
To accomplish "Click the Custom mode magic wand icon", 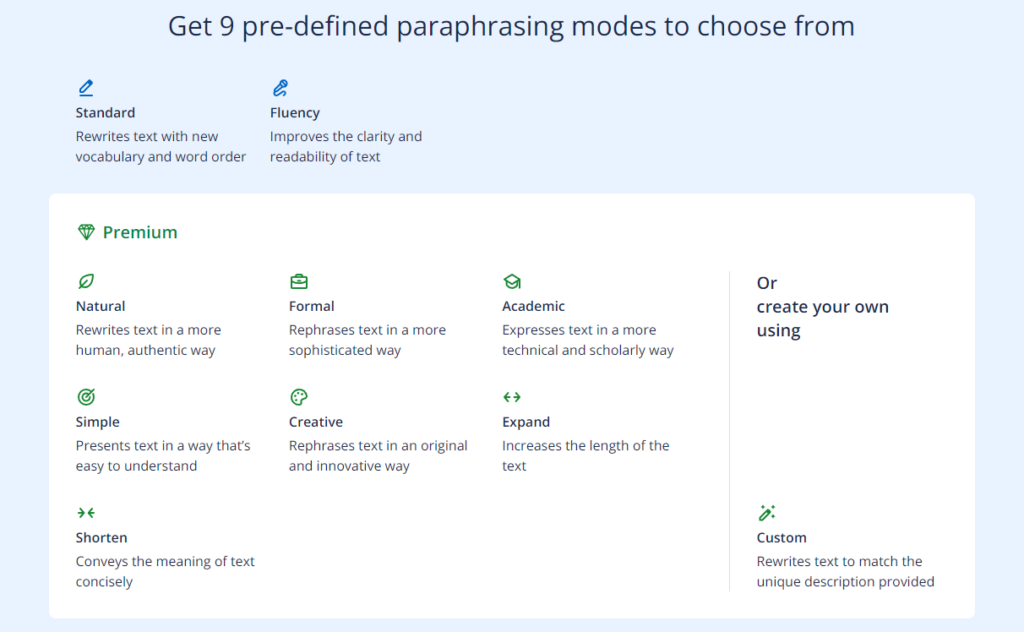I will click(767, 513).
